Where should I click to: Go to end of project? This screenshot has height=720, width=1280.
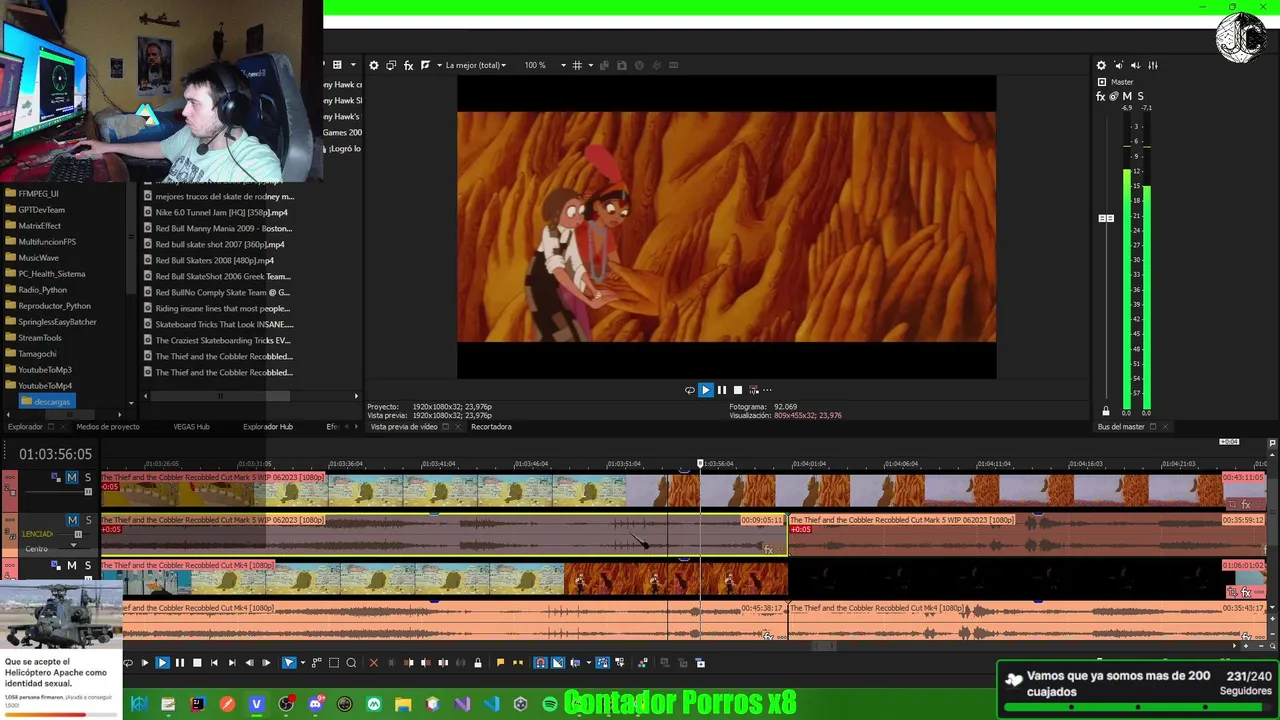(232, 662)
